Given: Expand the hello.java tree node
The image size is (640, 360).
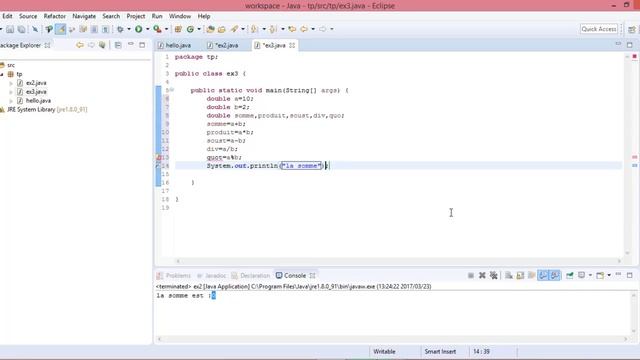Looking at the screenshot, I should pyautogui.click(x=11, y=100).
